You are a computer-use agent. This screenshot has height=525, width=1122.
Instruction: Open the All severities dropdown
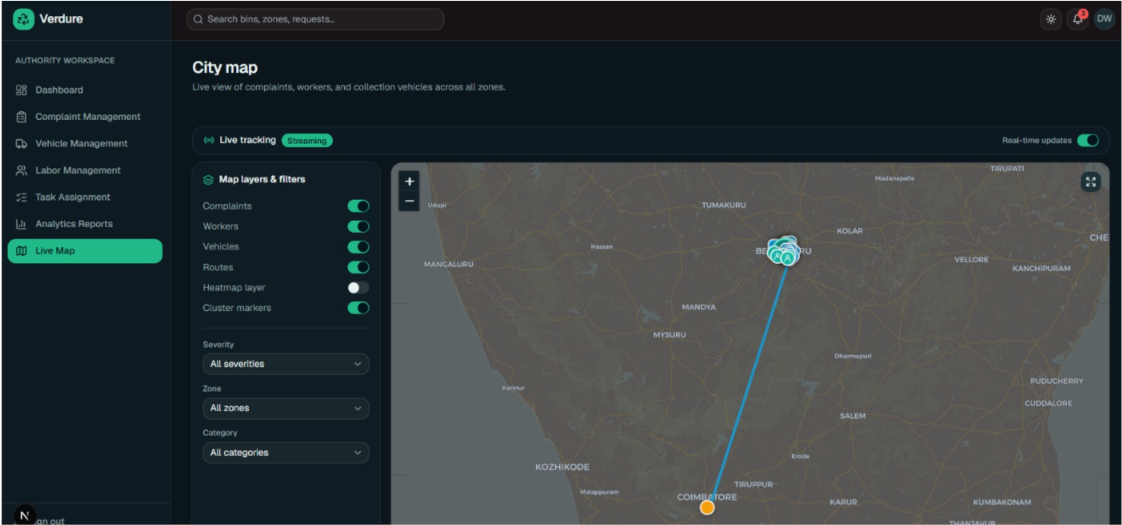point(286,363)
